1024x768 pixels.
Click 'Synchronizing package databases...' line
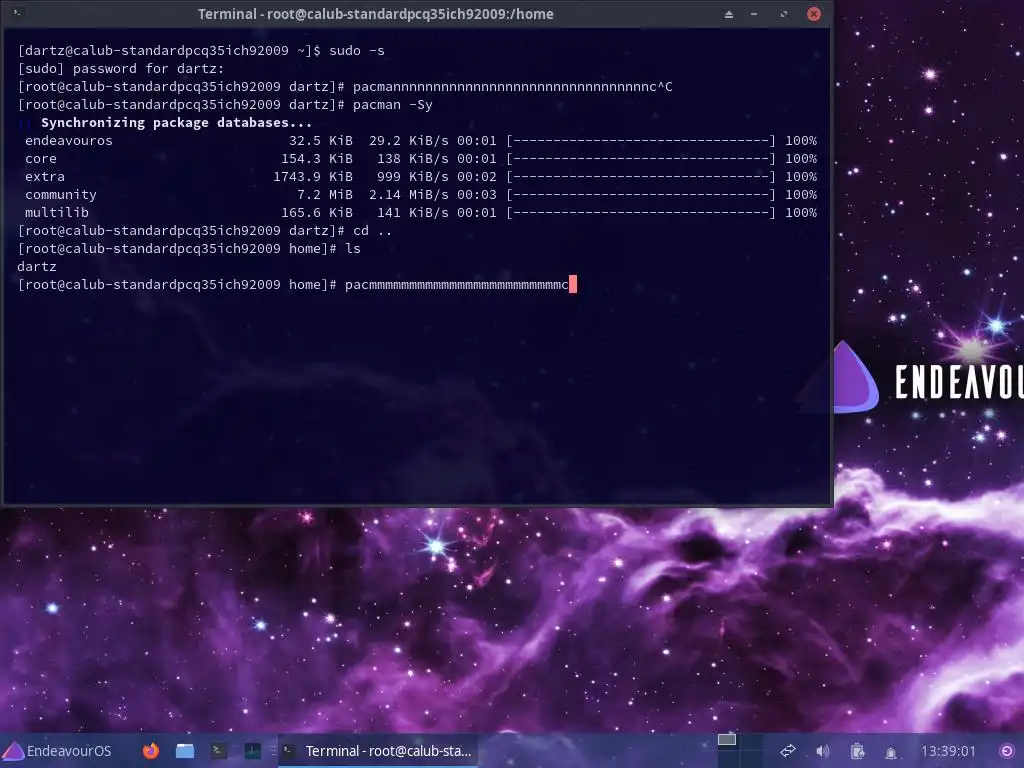click(176, 123)
